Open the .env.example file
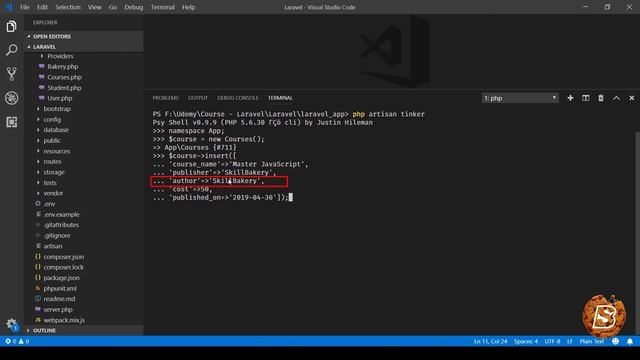 [61, 214]
